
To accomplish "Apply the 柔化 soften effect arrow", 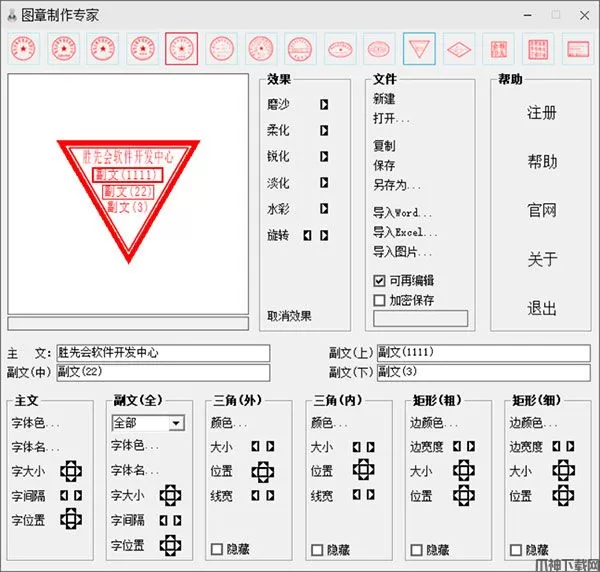I will 324,130.
